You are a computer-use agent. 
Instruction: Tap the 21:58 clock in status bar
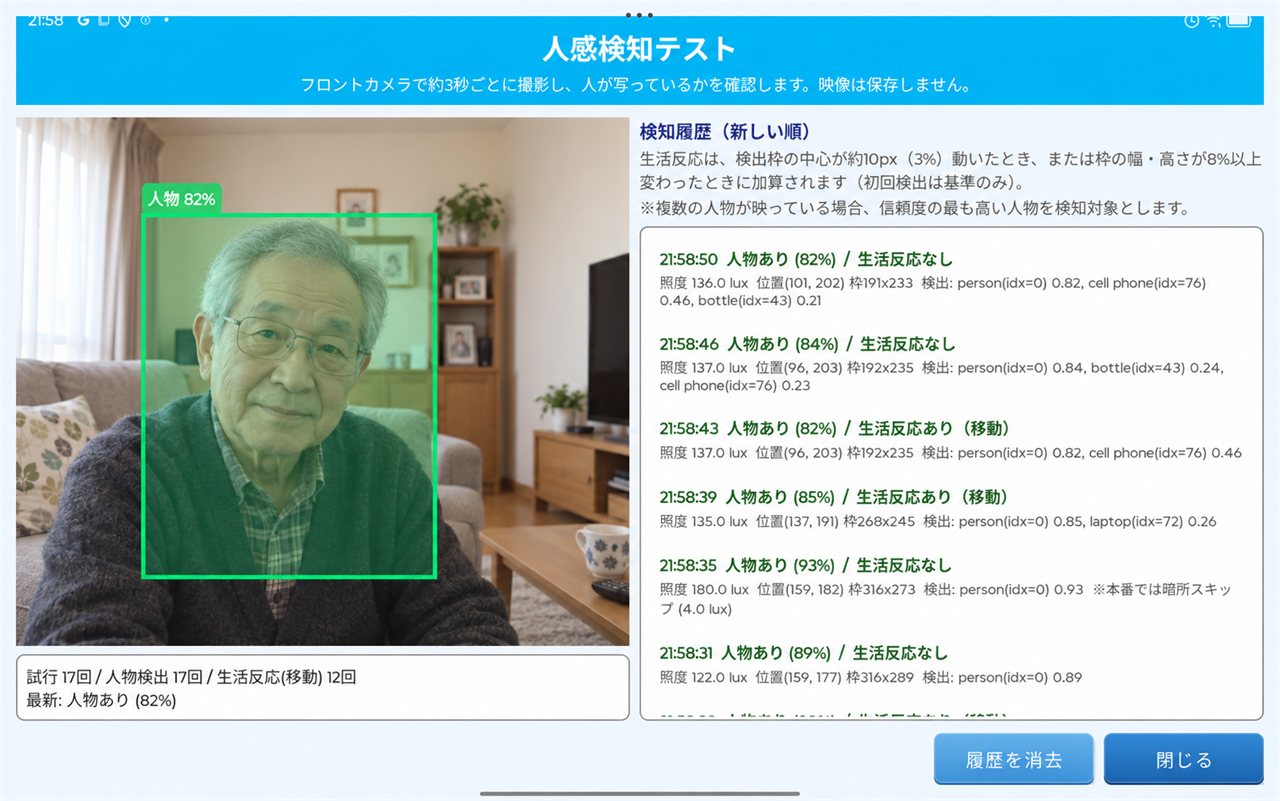click(45, 20)
